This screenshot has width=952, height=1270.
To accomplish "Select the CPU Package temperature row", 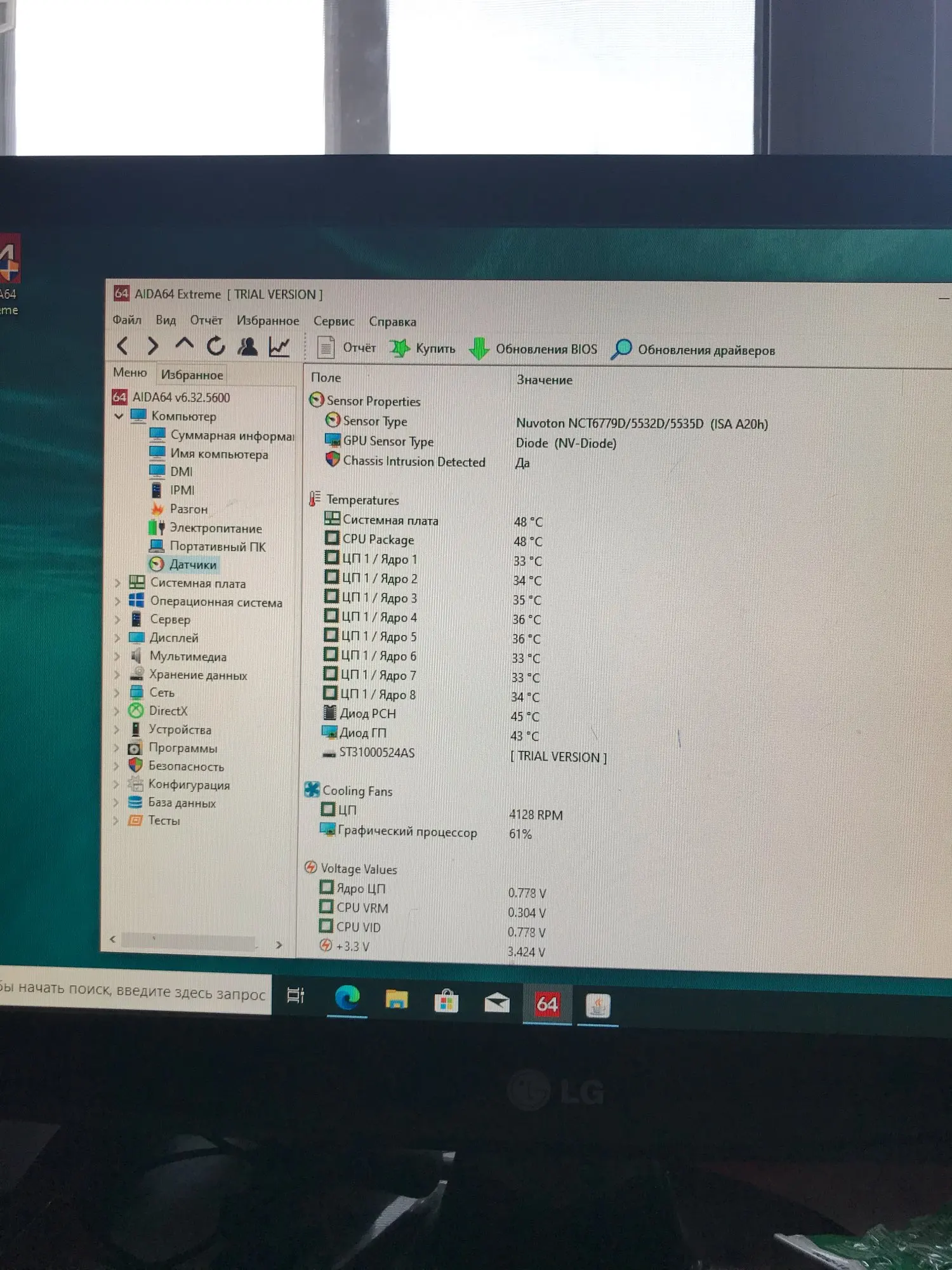I will pyautogui.click(x=433, y=540).
